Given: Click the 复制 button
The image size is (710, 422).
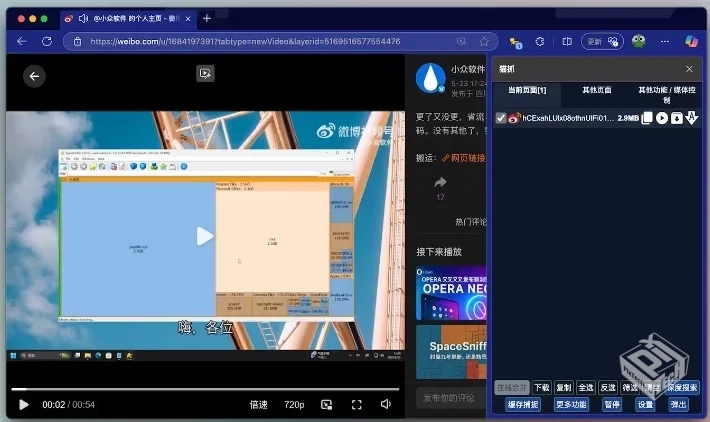Looking at the screenshot, I should pyautogui.click(x=564, y=388).
